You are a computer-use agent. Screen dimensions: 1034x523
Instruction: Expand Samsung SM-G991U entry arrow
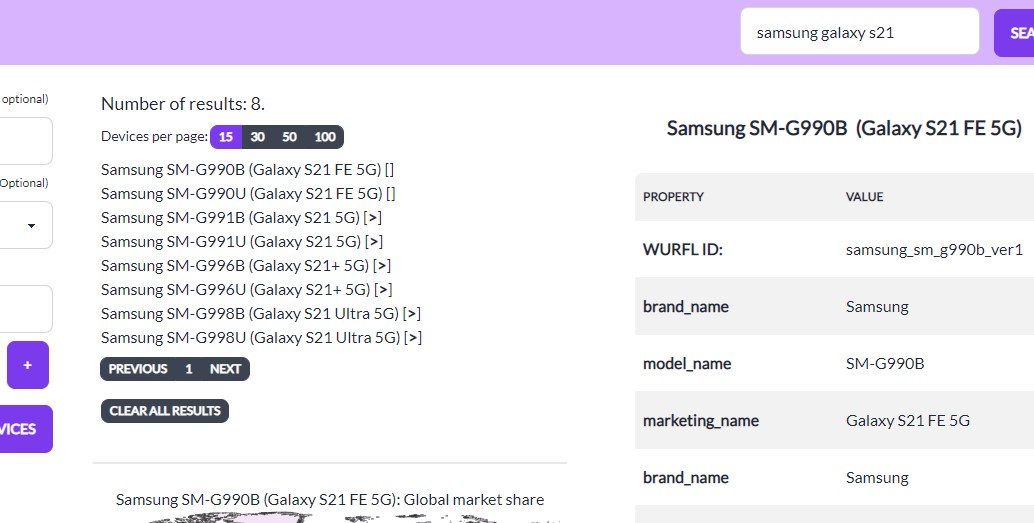374,241
